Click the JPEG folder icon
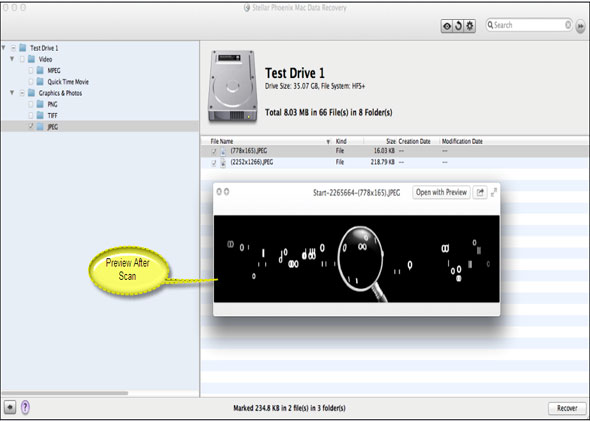The height and width of the screenshot is (421, 590). [x=40, y=127]
